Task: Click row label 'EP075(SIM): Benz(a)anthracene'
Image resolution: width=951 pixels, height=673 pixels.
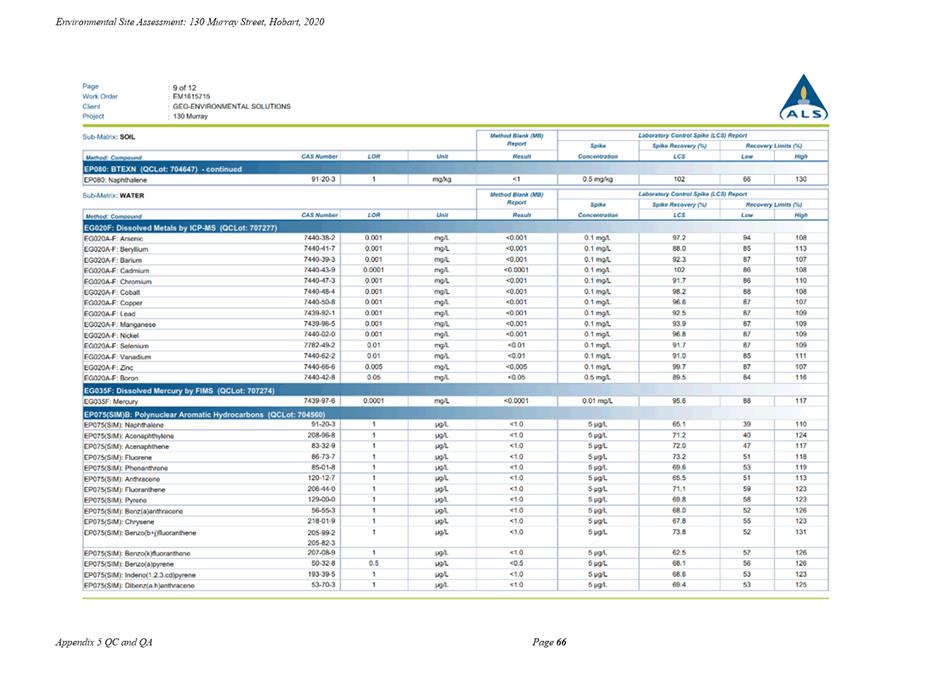Action: 133,511
